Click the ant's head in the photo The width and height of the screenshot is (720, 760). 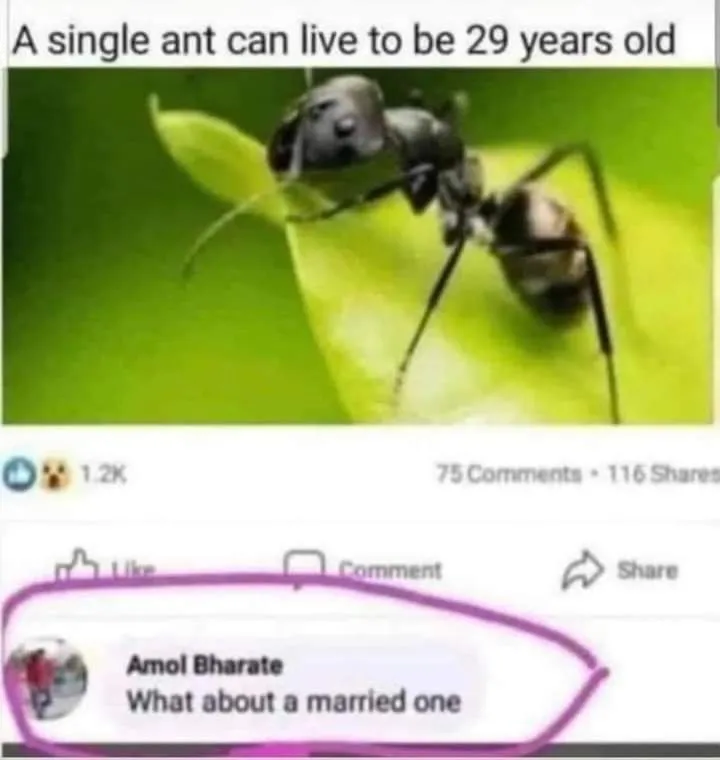(331, 125)
